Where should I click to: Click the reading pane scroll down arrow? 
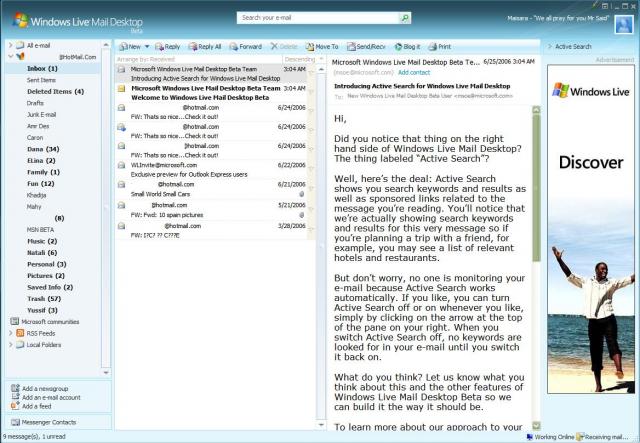pyautogui.click(x=536, y=426)
